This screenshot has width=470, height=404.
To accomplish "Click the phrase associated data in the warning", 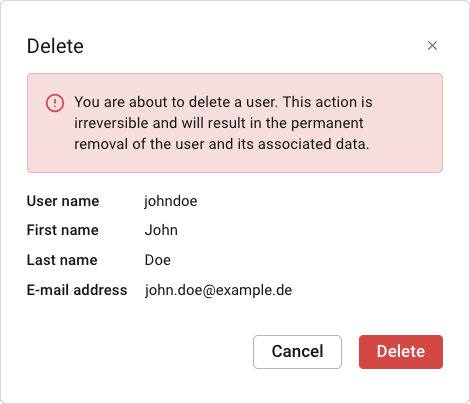I will point(313,144).
